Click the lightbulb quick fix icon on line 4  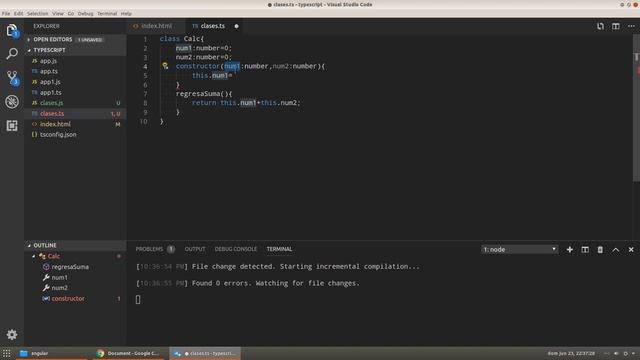click(x=165, y=66)
